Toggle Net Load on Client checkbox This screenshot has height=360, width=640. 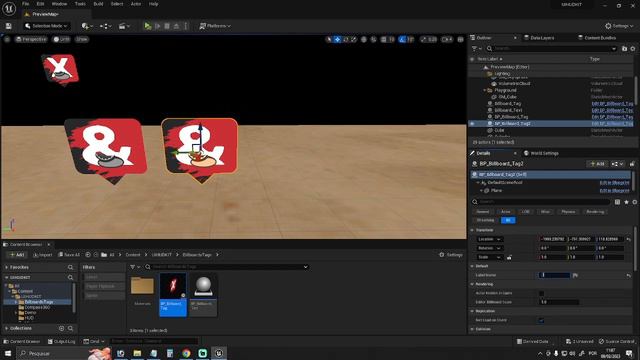coord(541,320)
